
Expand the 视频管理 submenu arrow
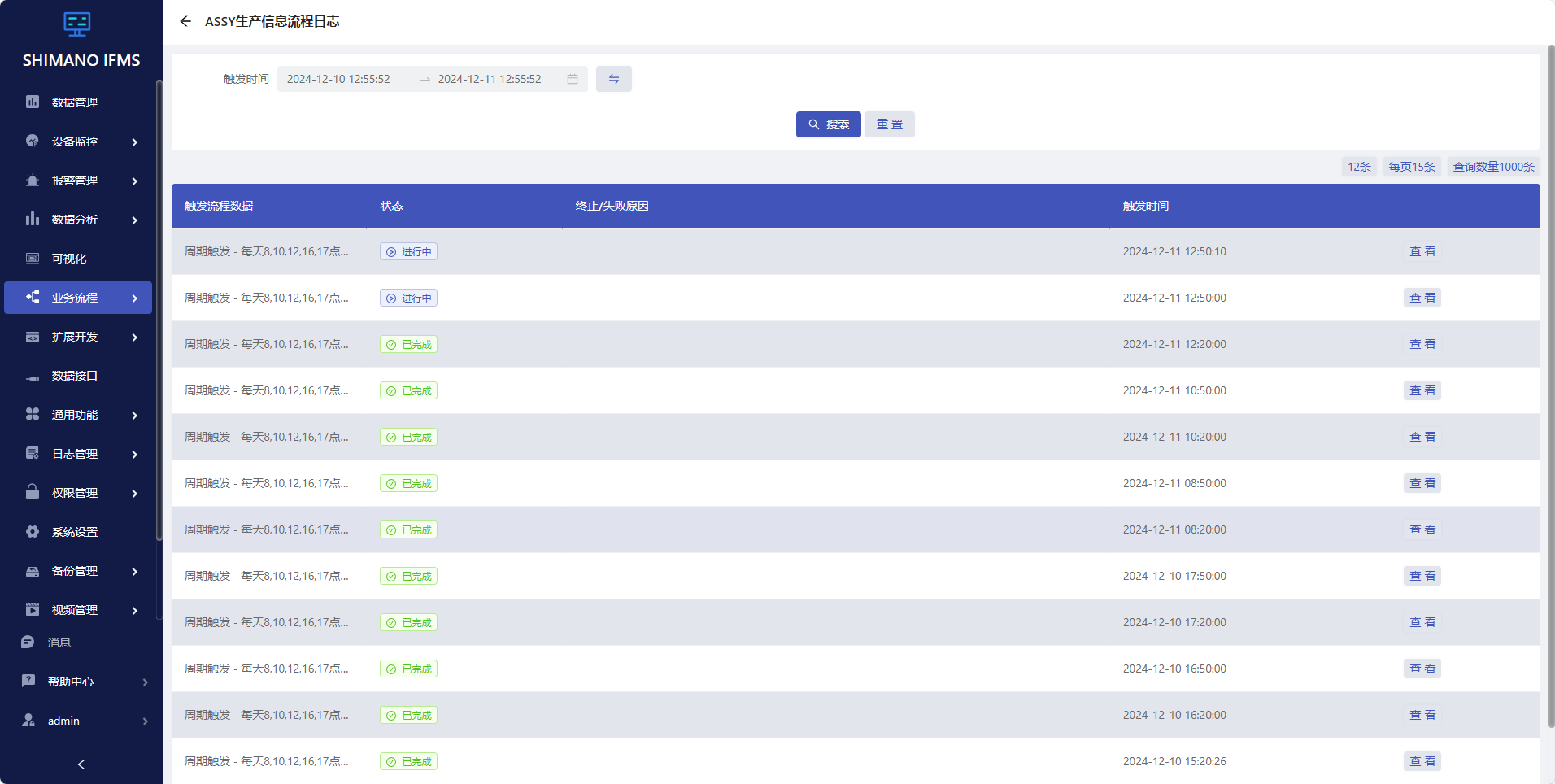[x=135, y=610]
